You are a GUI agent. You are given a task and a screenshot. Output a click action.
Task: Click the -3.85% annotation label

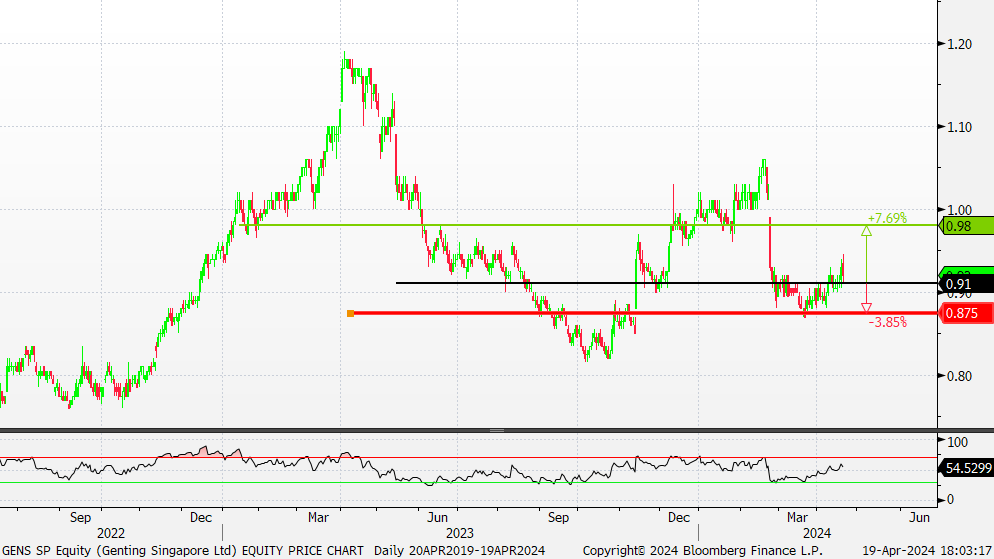coord(887,323)
